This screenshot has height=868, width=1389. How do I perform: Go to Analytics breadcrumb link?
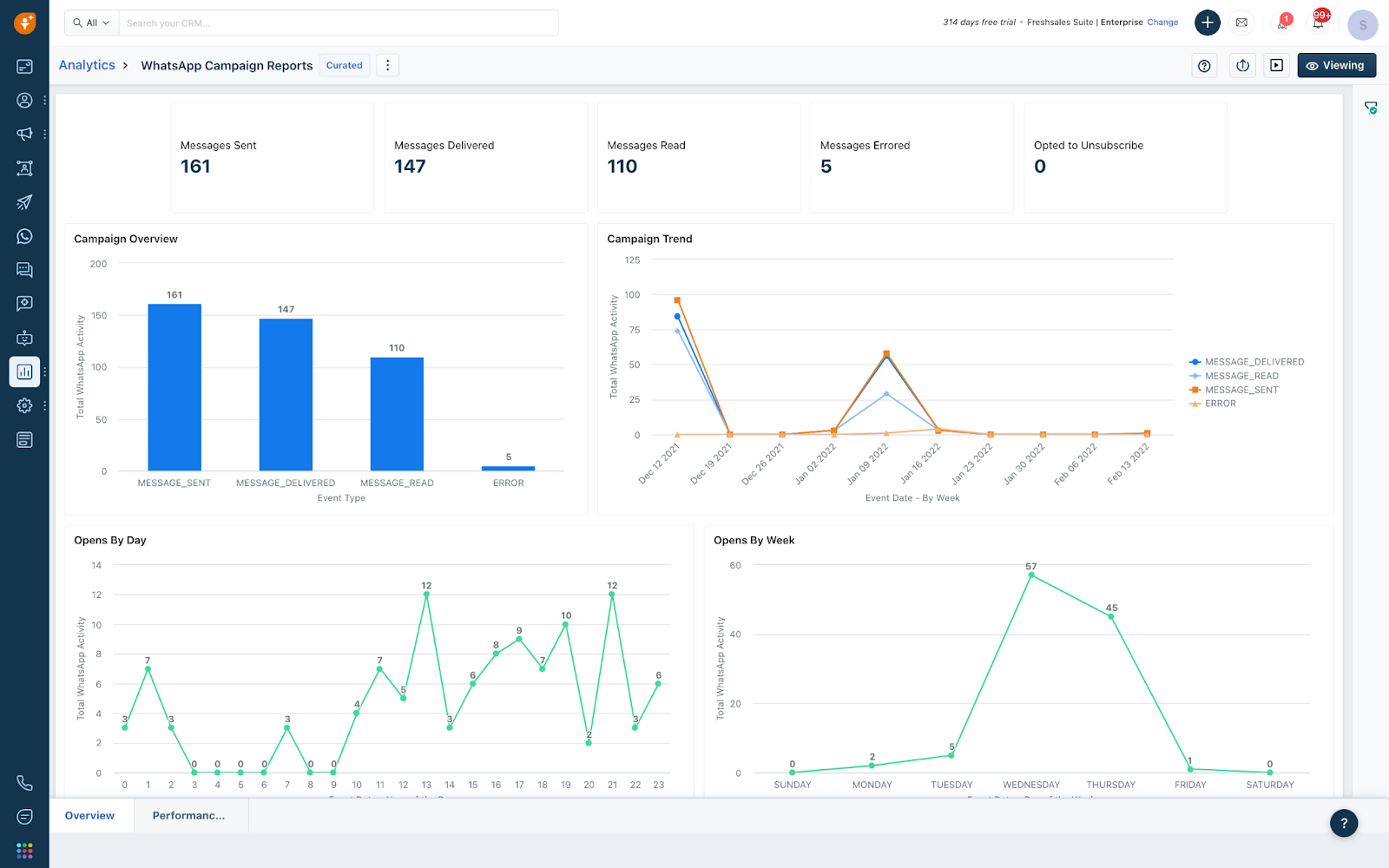coord(87,65)
